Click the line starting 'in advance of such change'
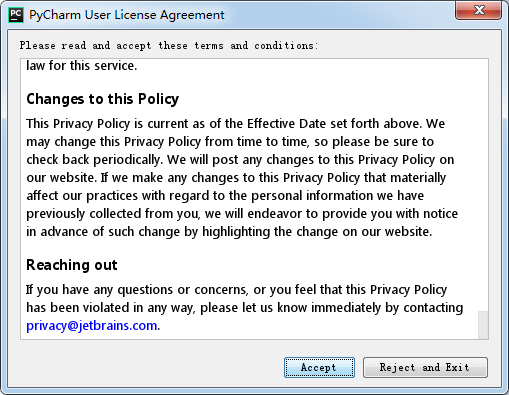This screenshot has height=395, width=509. [x=229, y=232]
